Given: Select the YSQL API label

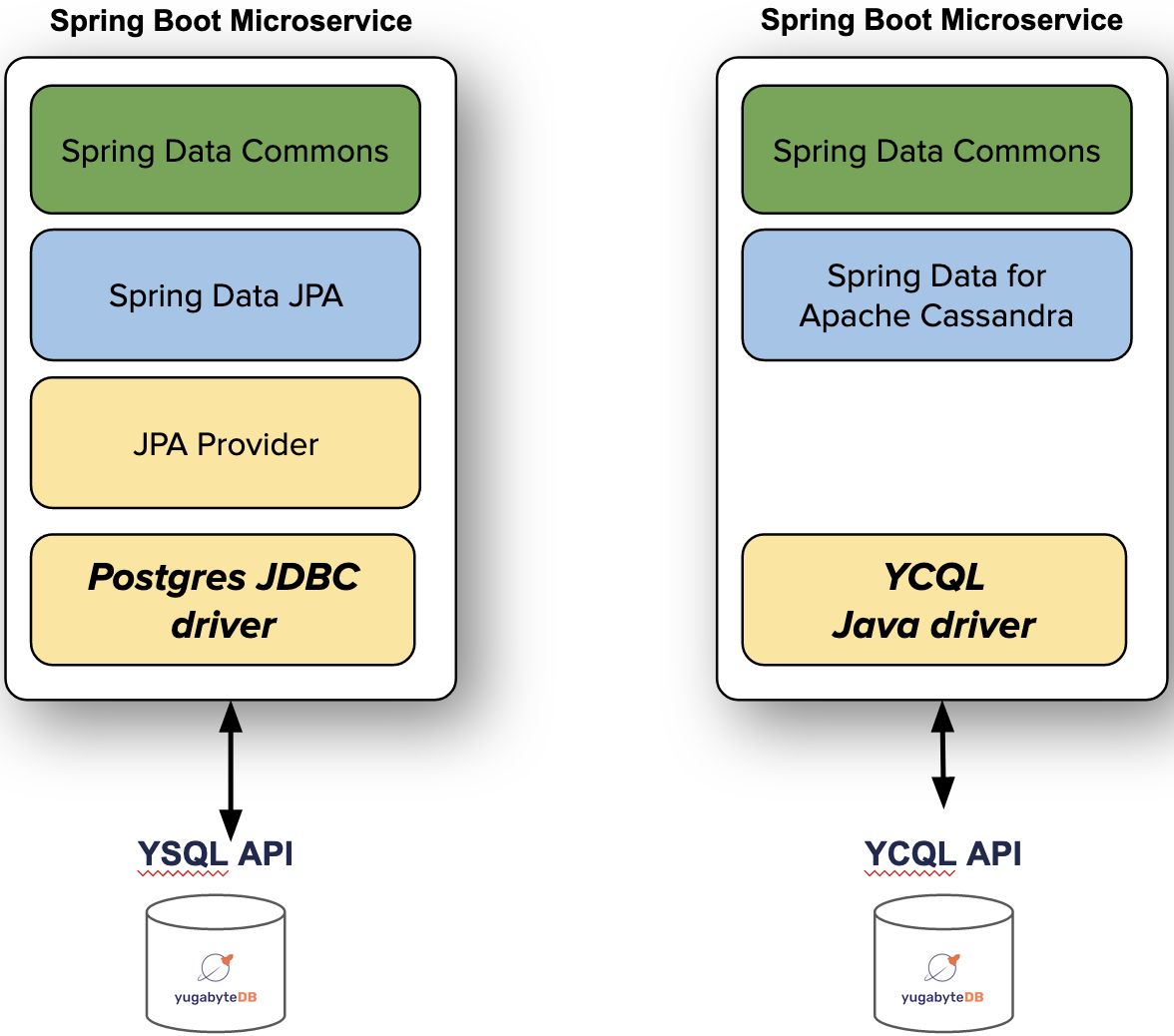Looking at the screenshot, I should coord(215,853).
